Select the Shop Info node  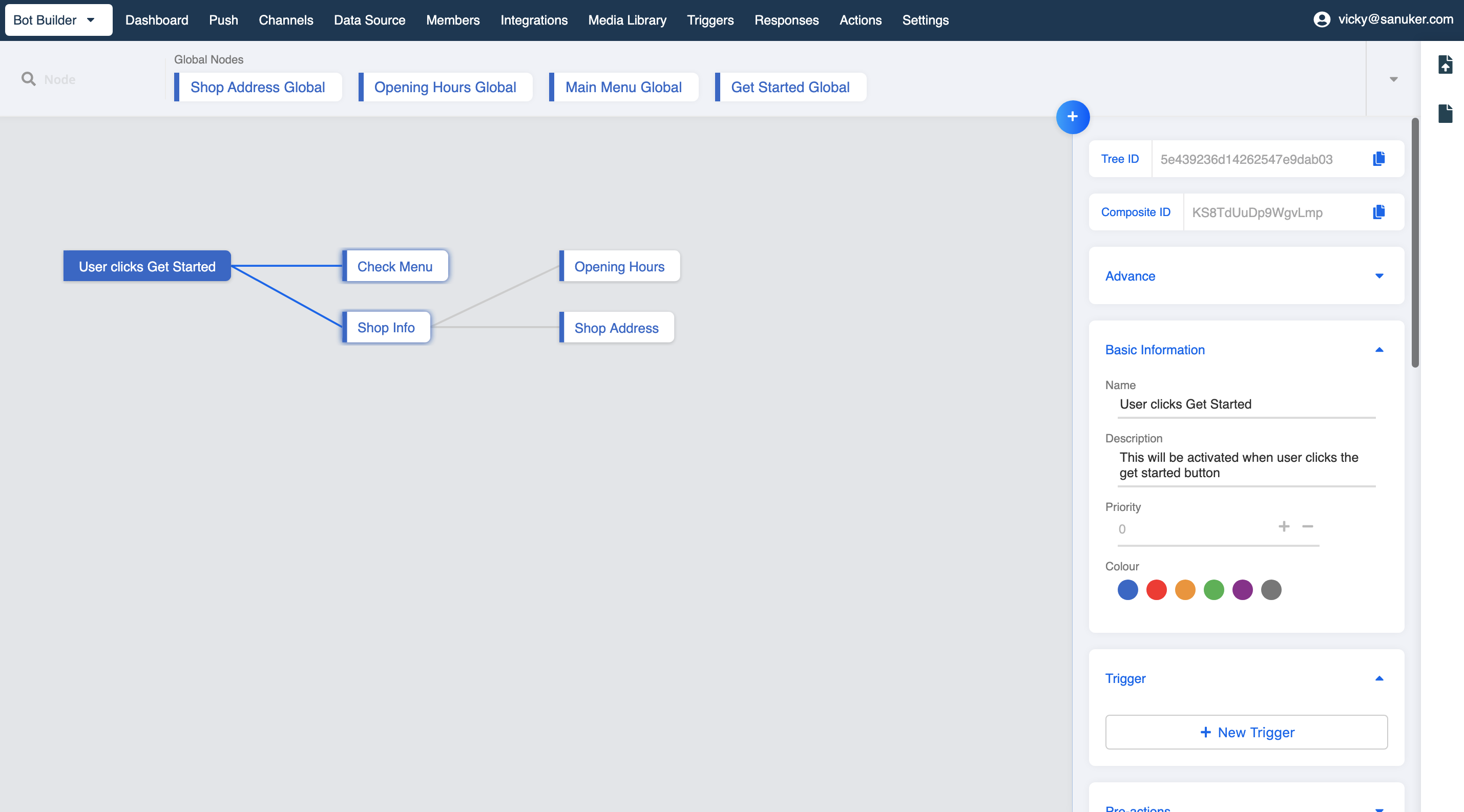(x=386, y=328)
